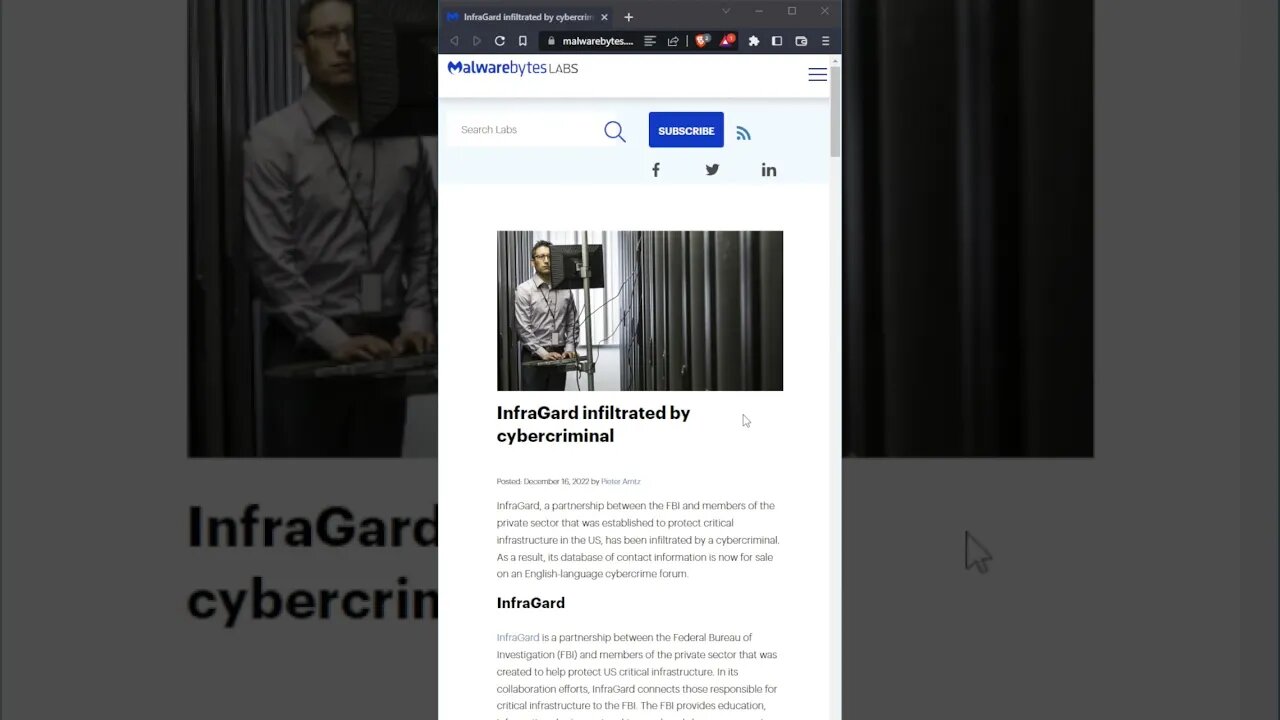Toggle the browser sidebar panel icon
Image resolution: width=1280 pixels, height=720 pixels.
click(x=777, y=41)
